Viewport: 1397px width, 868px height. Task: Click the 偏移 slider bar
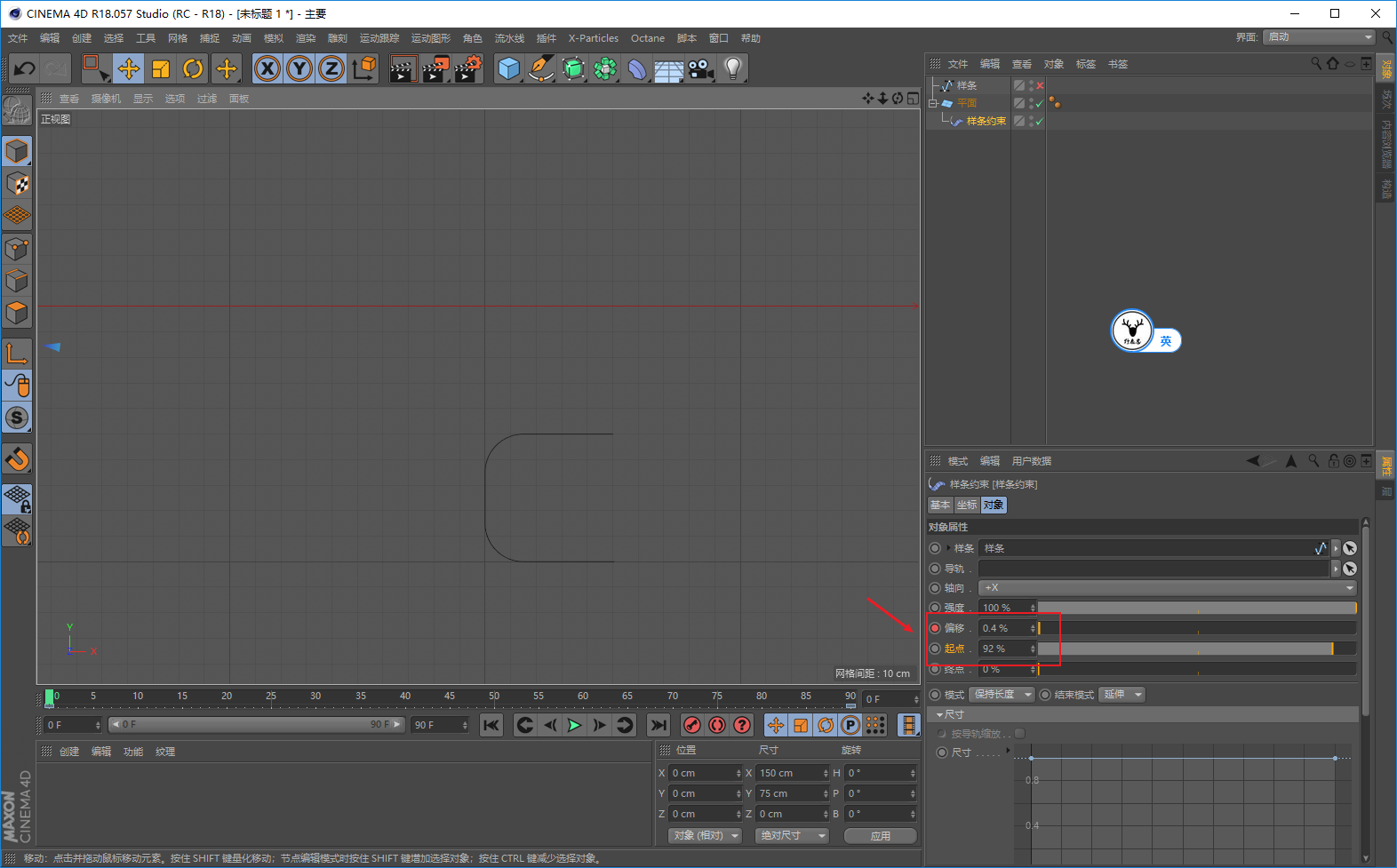(x=1197, y=628)
